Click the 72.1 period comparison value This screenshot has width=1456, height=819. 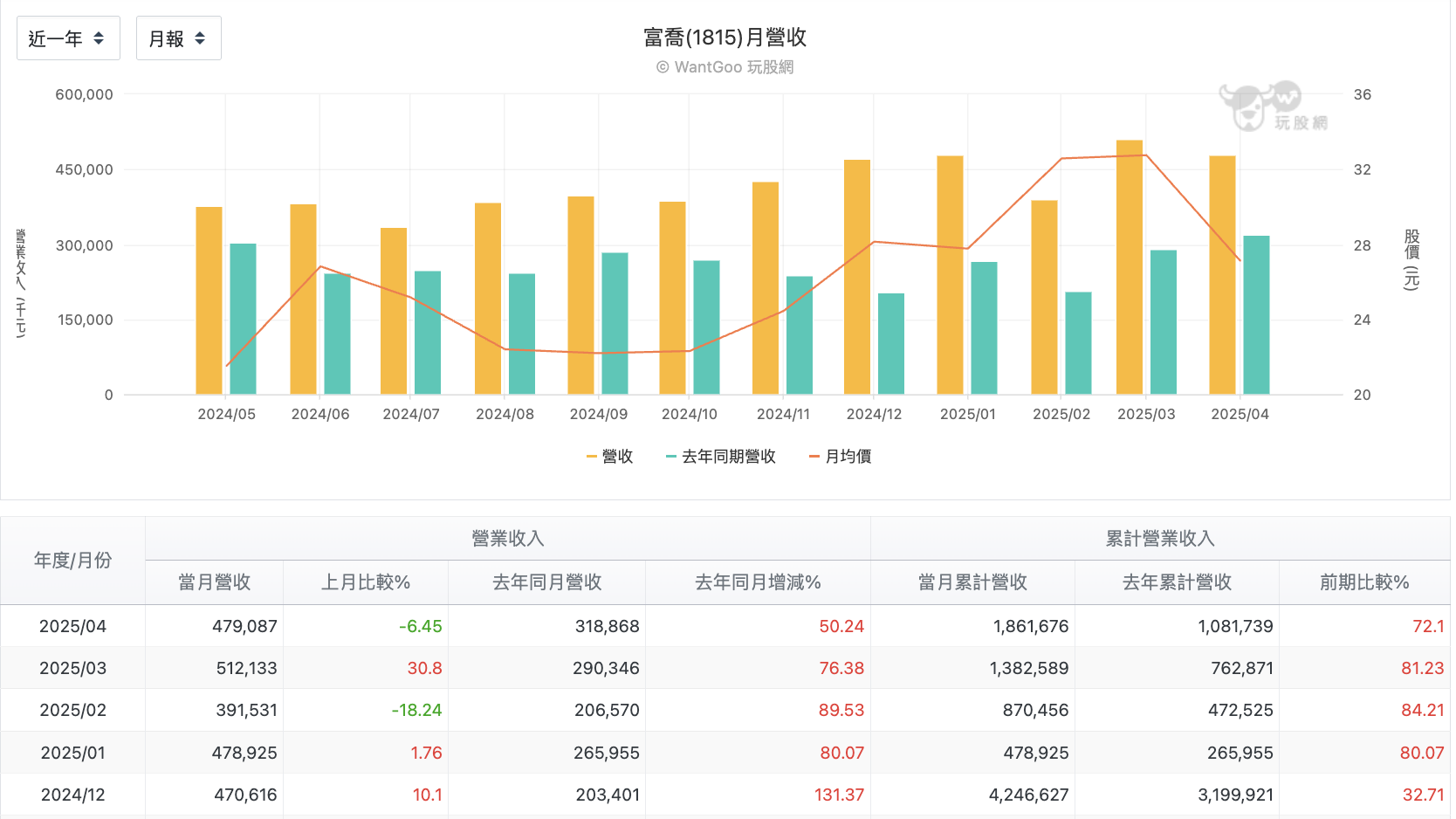[x=1429, y=626]
